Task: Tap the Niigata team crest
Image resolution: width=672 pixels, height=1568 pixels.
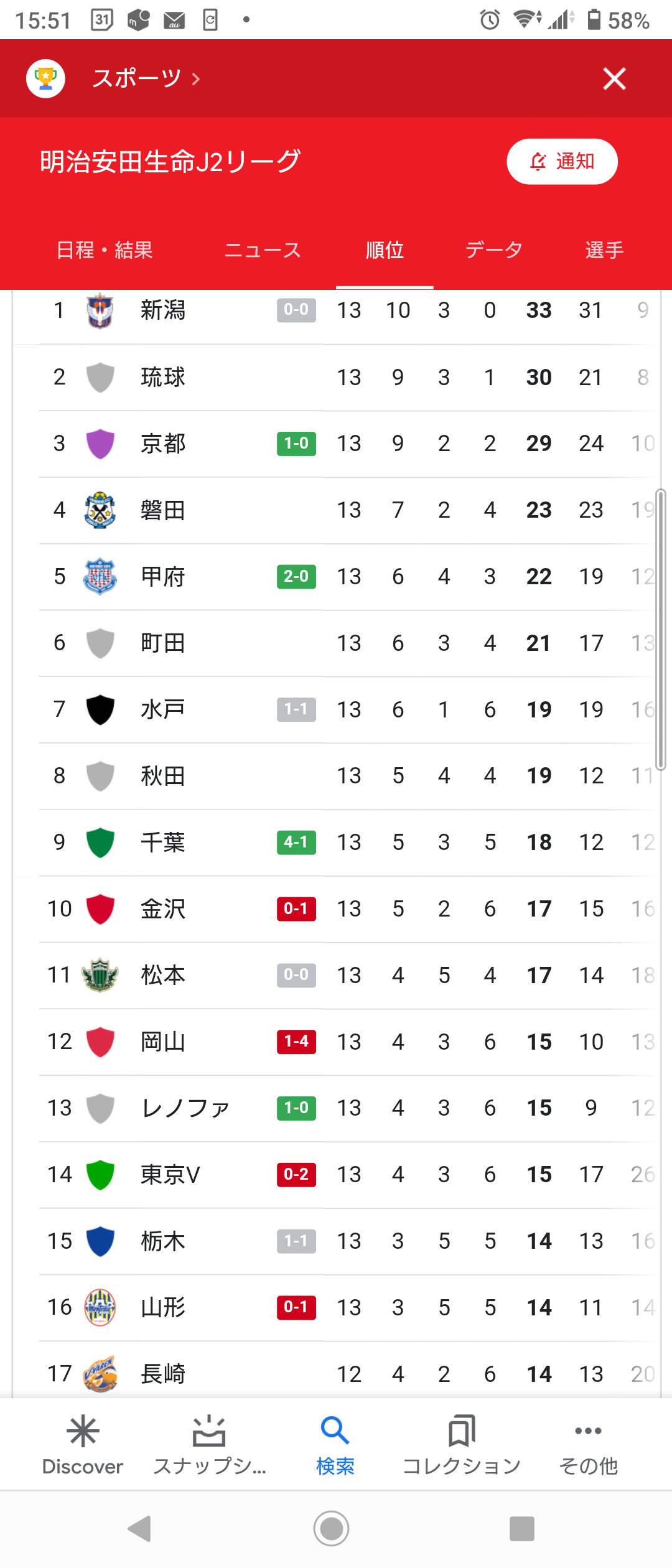Action: pos(100,310)
